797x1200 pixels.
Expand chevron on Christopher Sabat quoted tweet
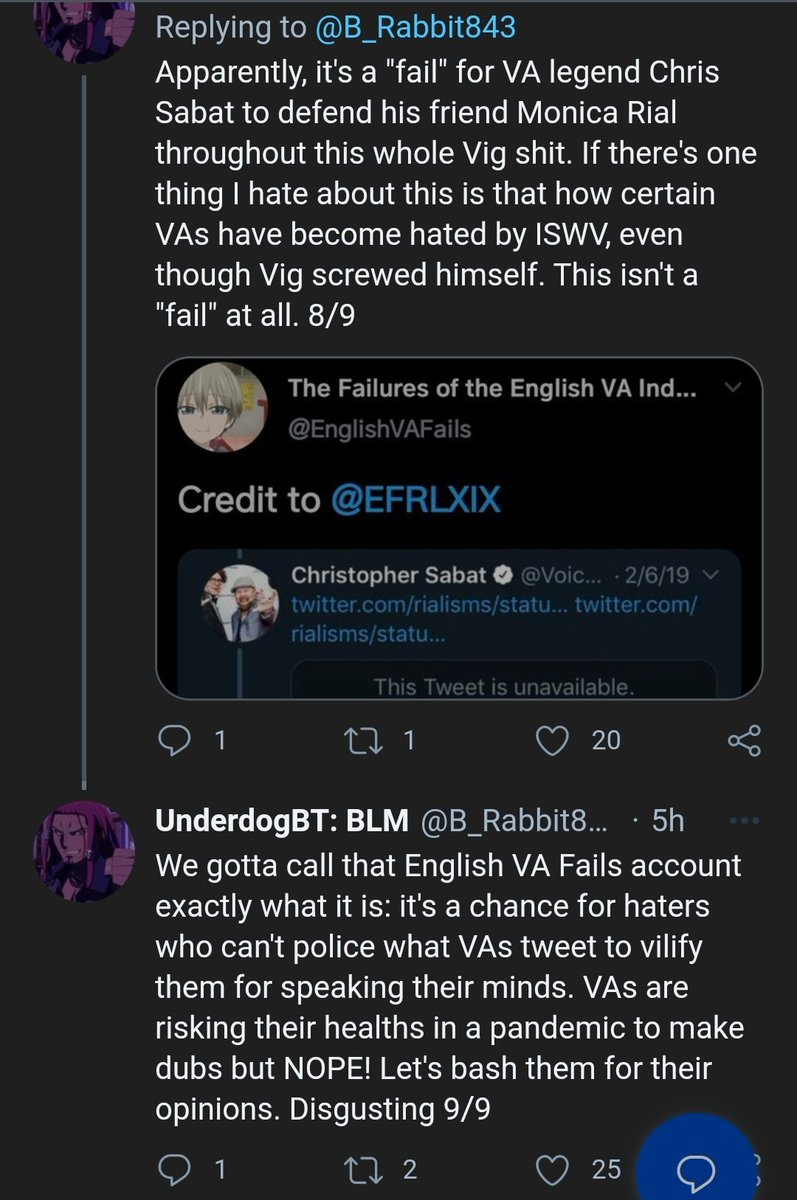coord(712,575)
